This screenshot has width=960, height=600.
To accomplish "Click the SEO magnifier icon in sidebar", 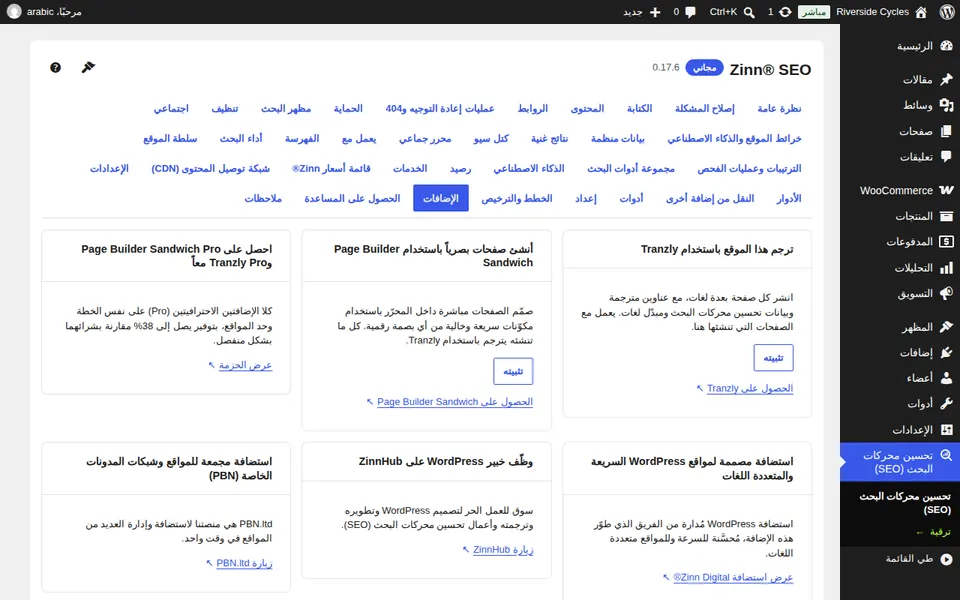I will pos(947,456).
